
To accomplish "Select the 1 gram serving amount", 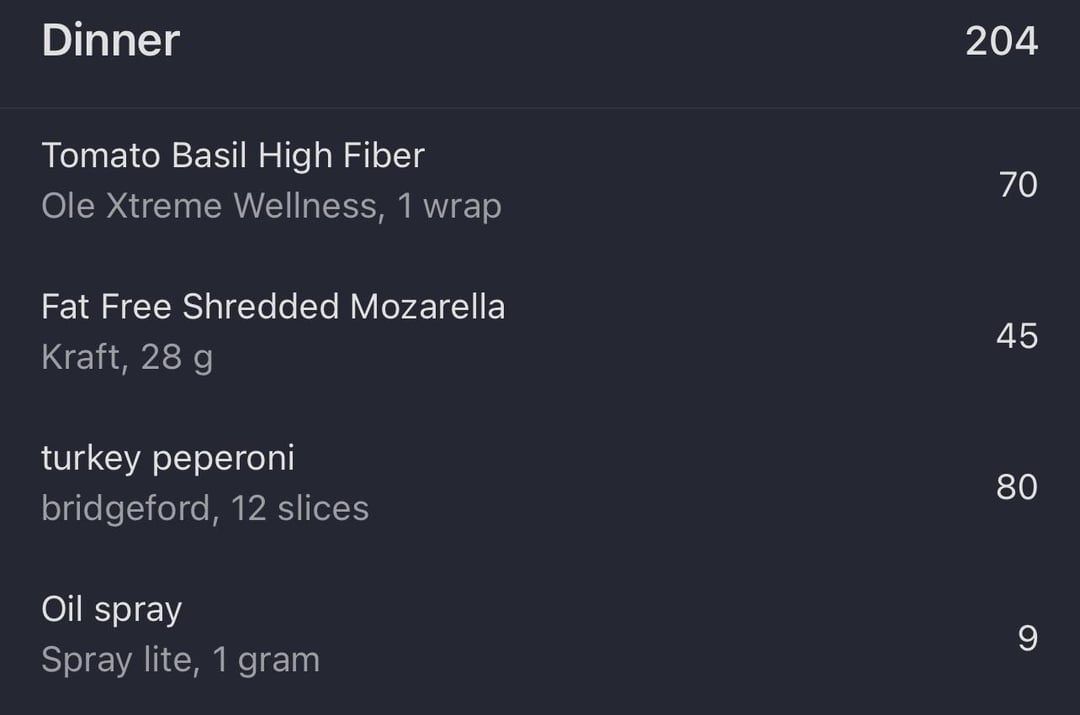I will click(x=266, y=660).
